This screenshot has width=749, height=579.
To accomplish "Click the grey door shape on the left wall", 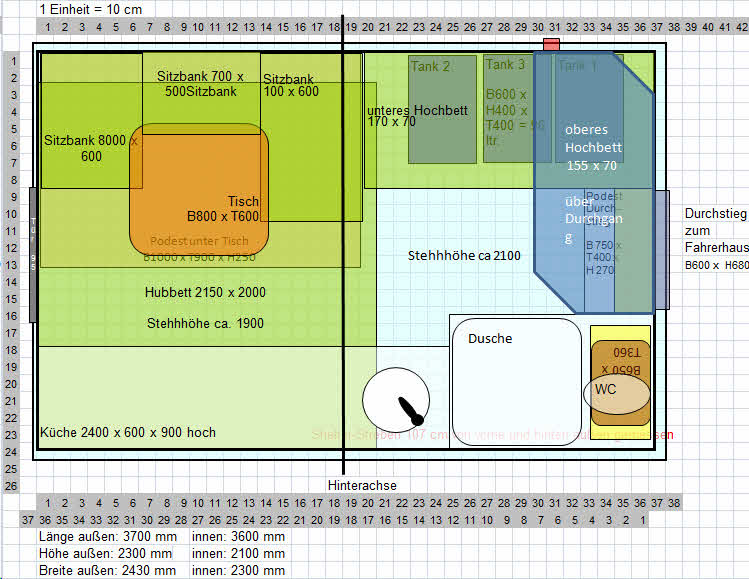I will 33,255.
